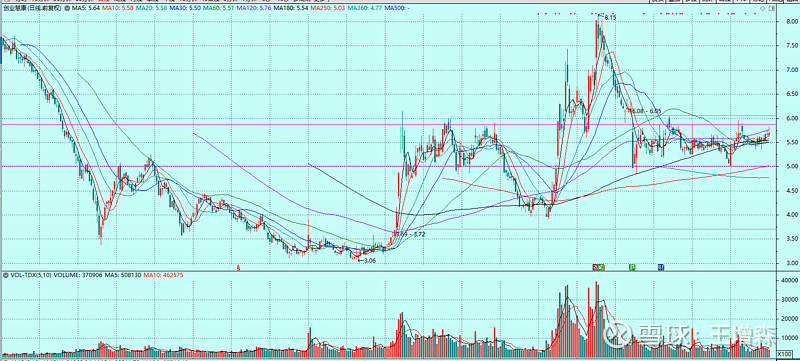Screen dimensions: 800x361
Task: Click the red volume MA10: 462575 readout
Action: point(163,275)
